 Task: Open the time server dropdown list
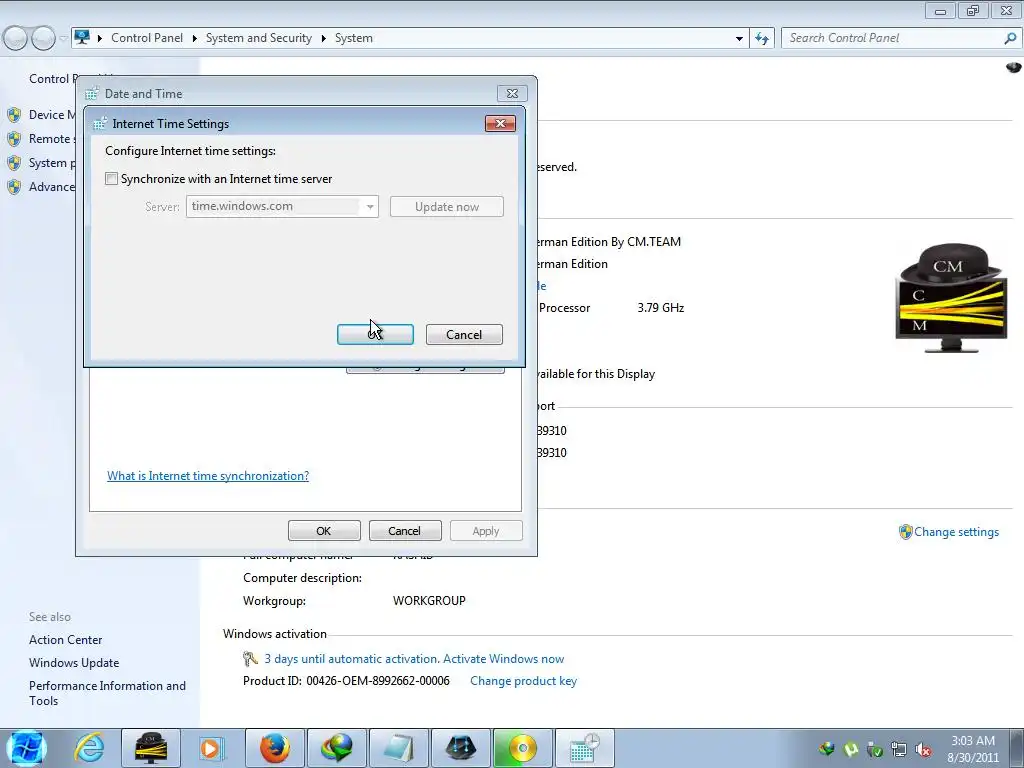pyautogui.click(x=370, y=206)
